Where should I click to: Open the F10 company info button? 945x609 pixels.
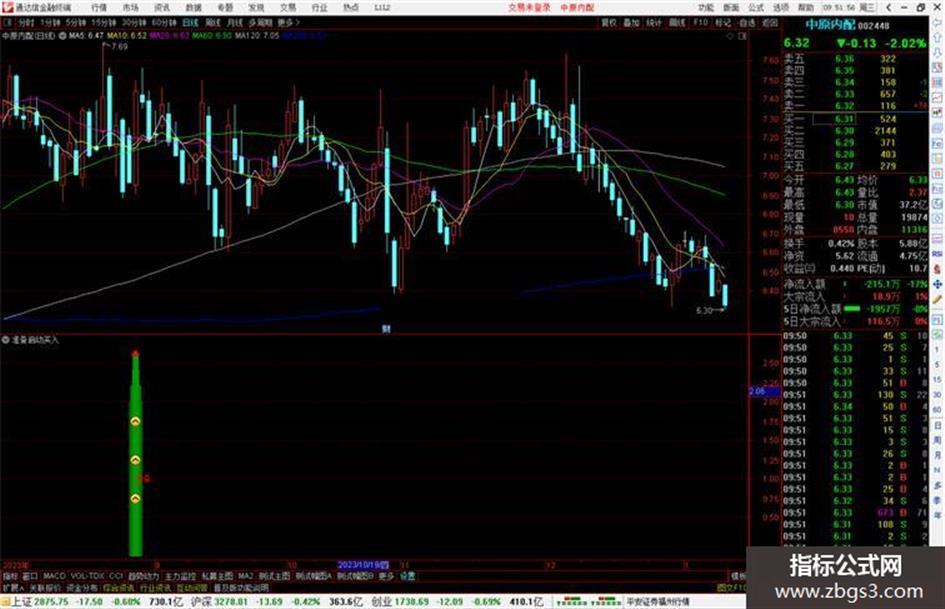[700, 22]
